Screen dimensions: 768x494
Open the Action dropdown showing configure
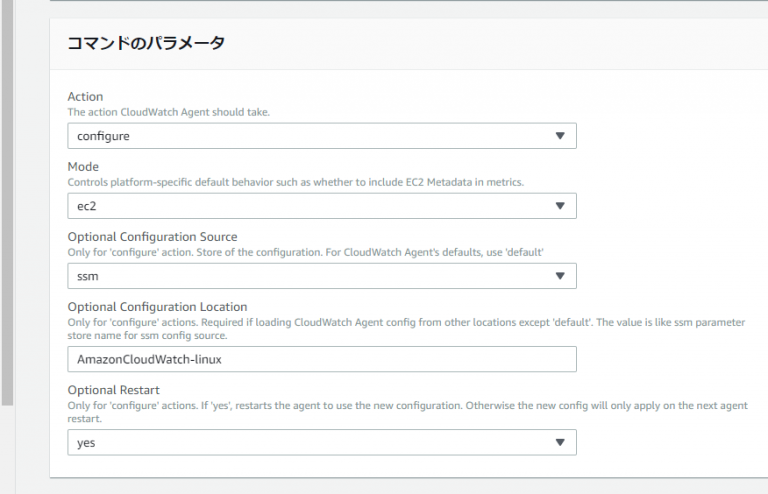[322, 136]
